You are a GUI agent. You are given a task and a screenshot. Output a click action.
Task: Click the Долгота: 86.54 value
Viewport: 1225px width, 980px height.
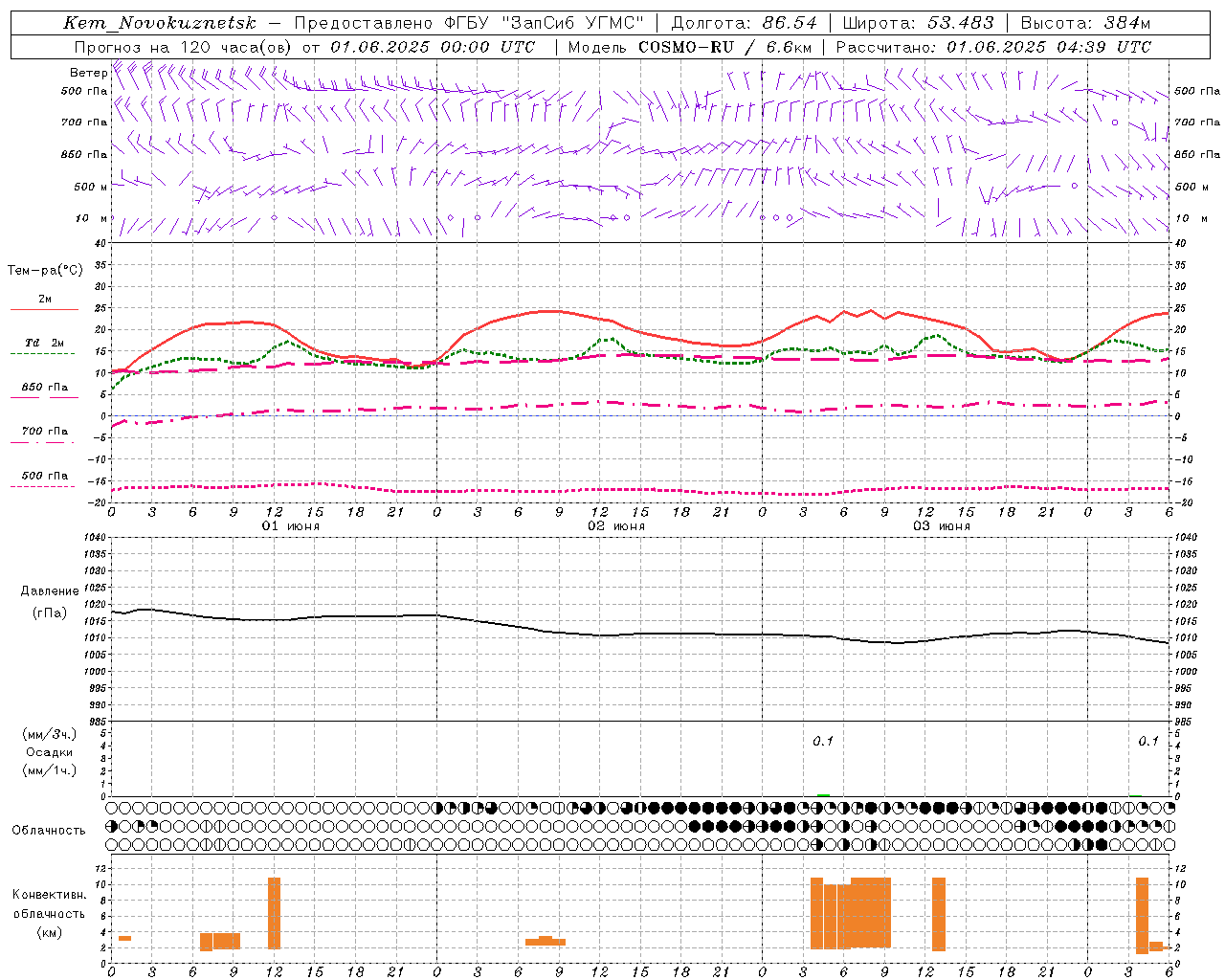[x=744, y=23]
